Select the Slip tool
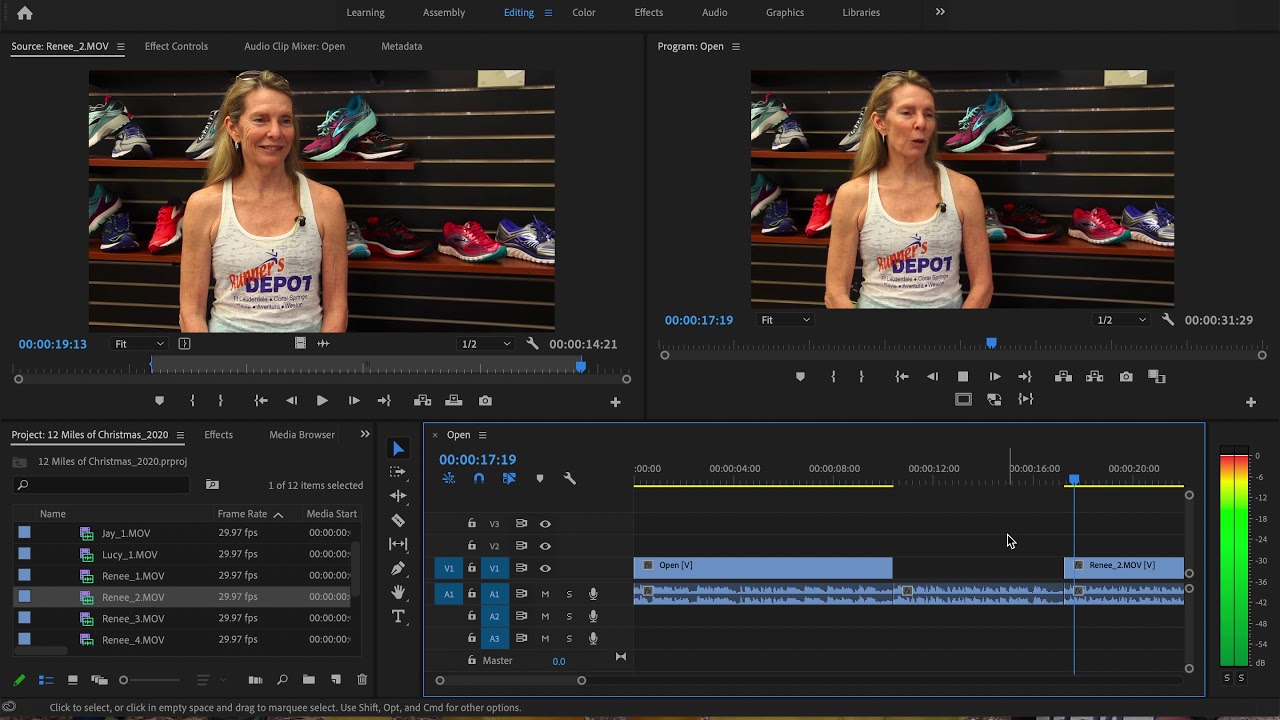 tap(398, 544)
